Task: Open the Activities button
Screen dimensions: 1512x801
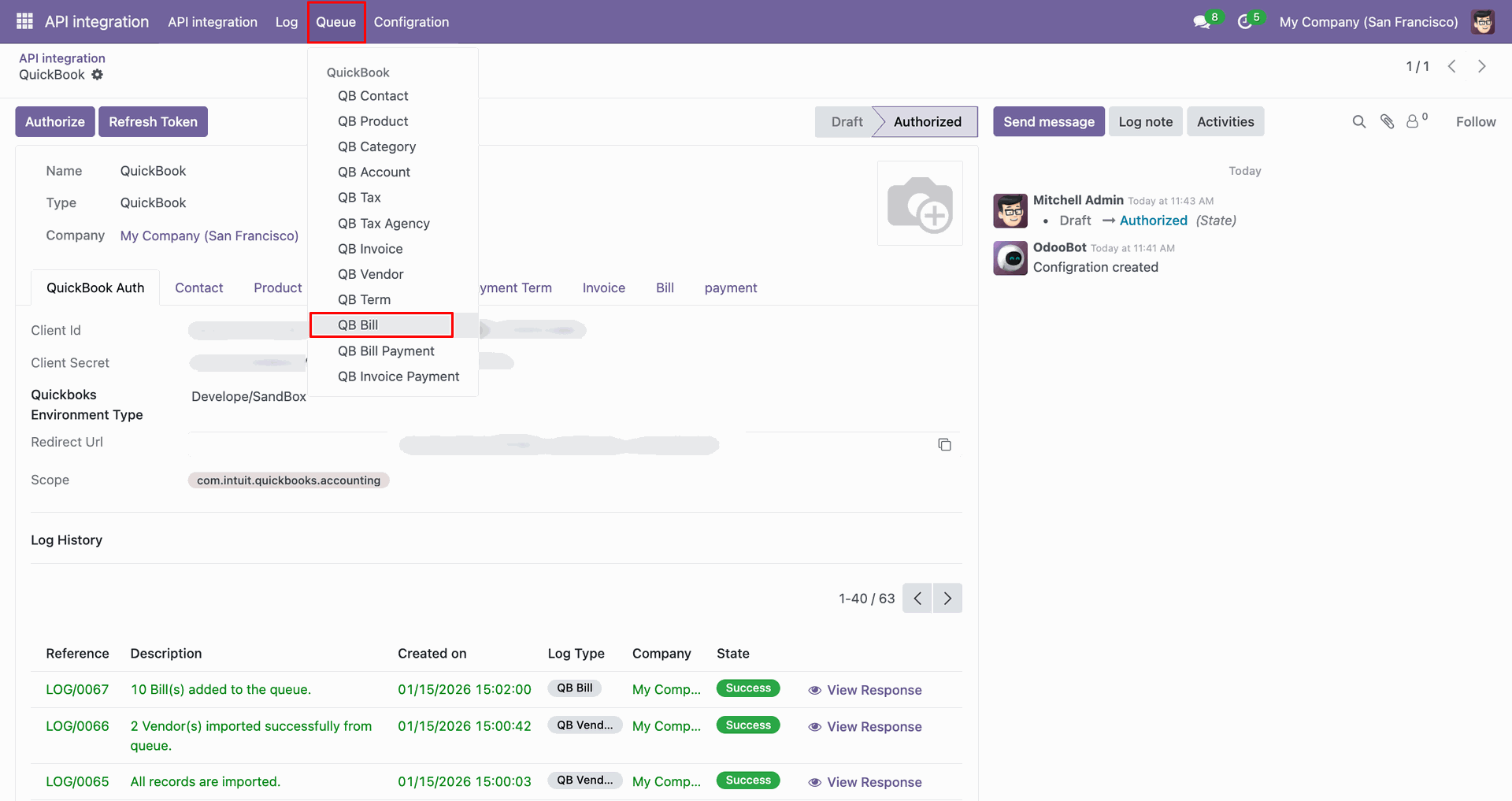Action: pos(1225,121)
